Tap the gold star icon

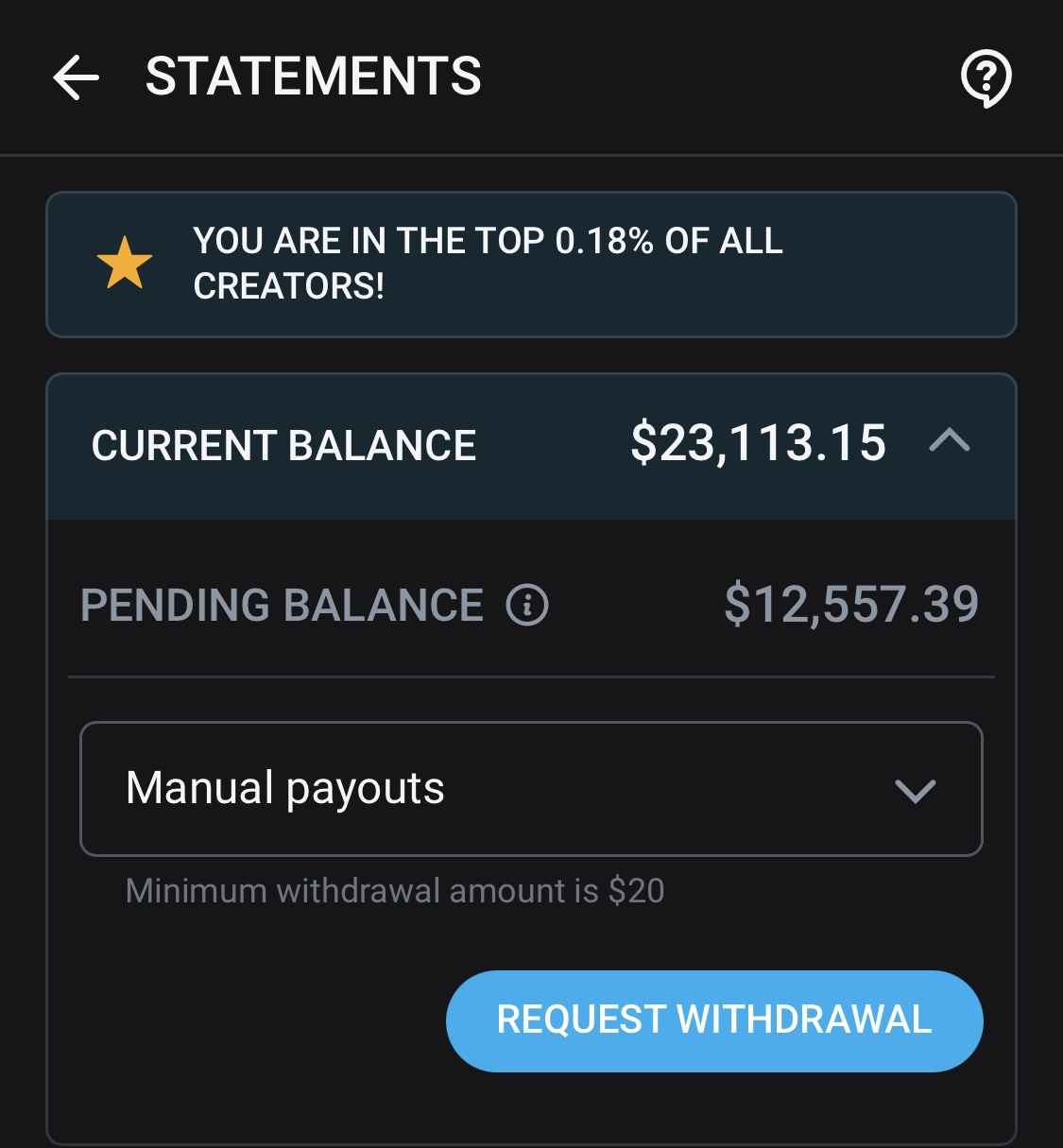(125, 264)
